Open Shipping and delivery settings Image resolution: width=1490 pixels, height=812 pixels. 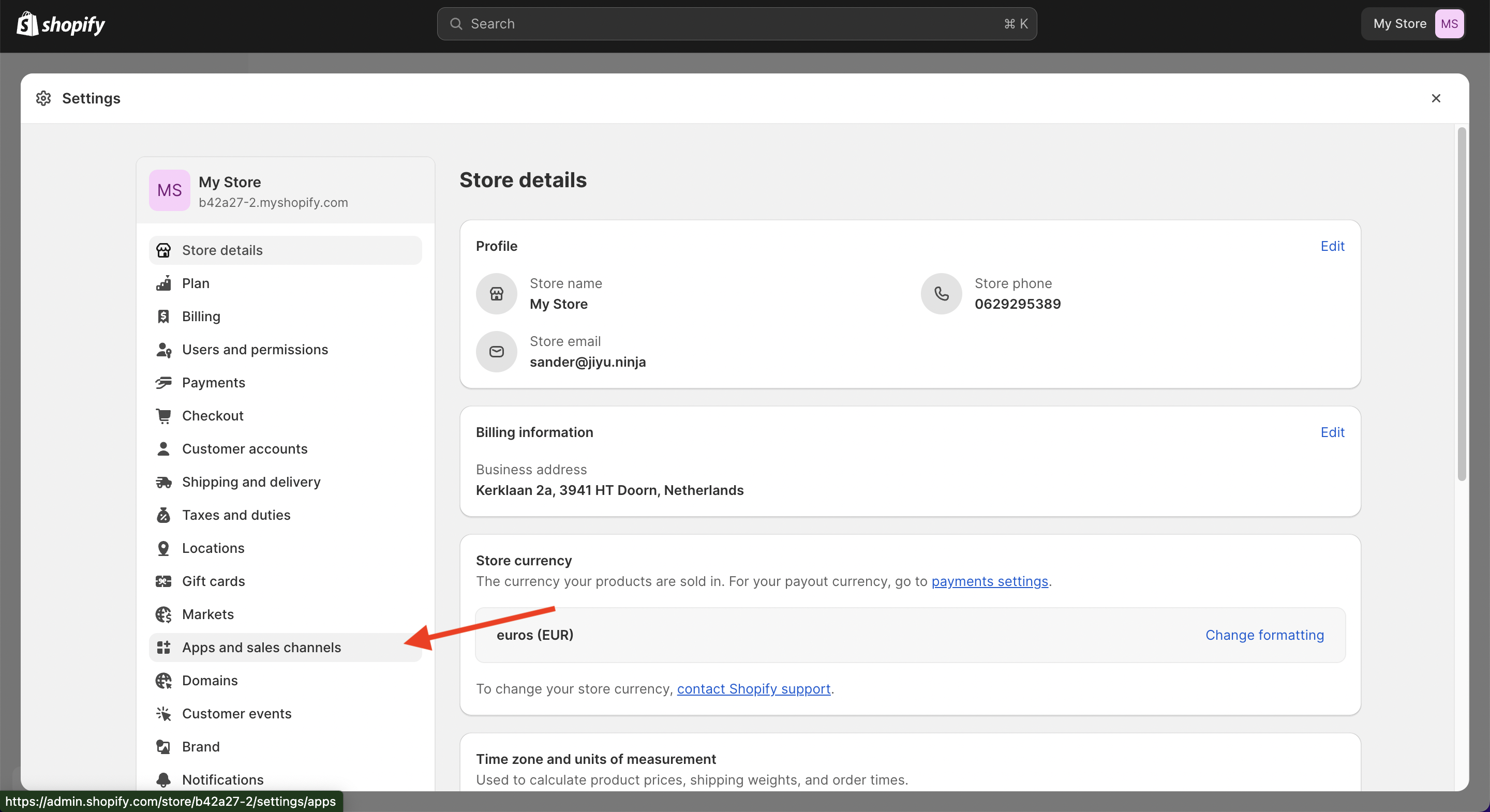click(x=285, y=483)
